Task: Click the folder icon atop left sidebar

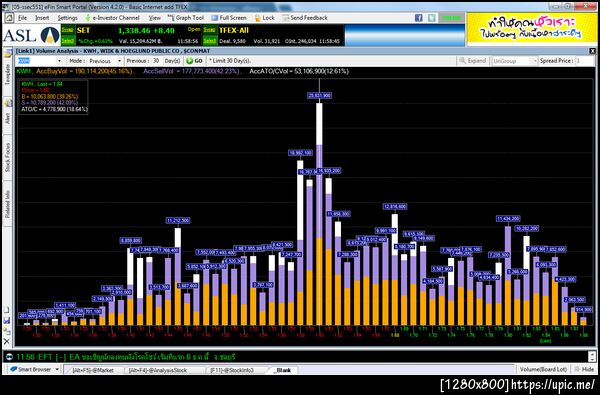Action: [8, 53]
